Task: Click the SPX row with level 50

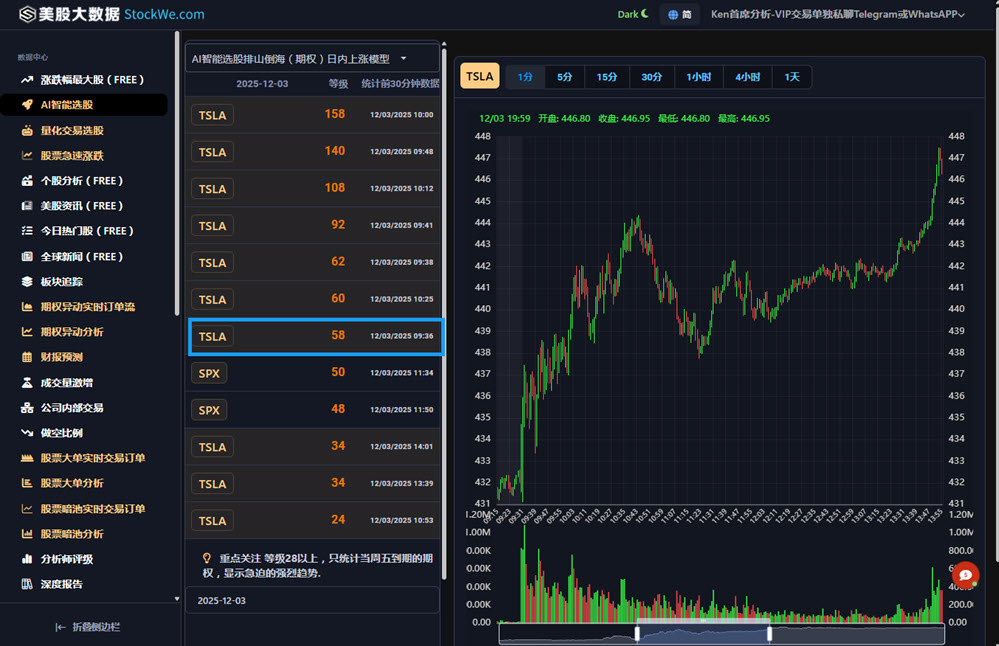Action: (314, 373)
